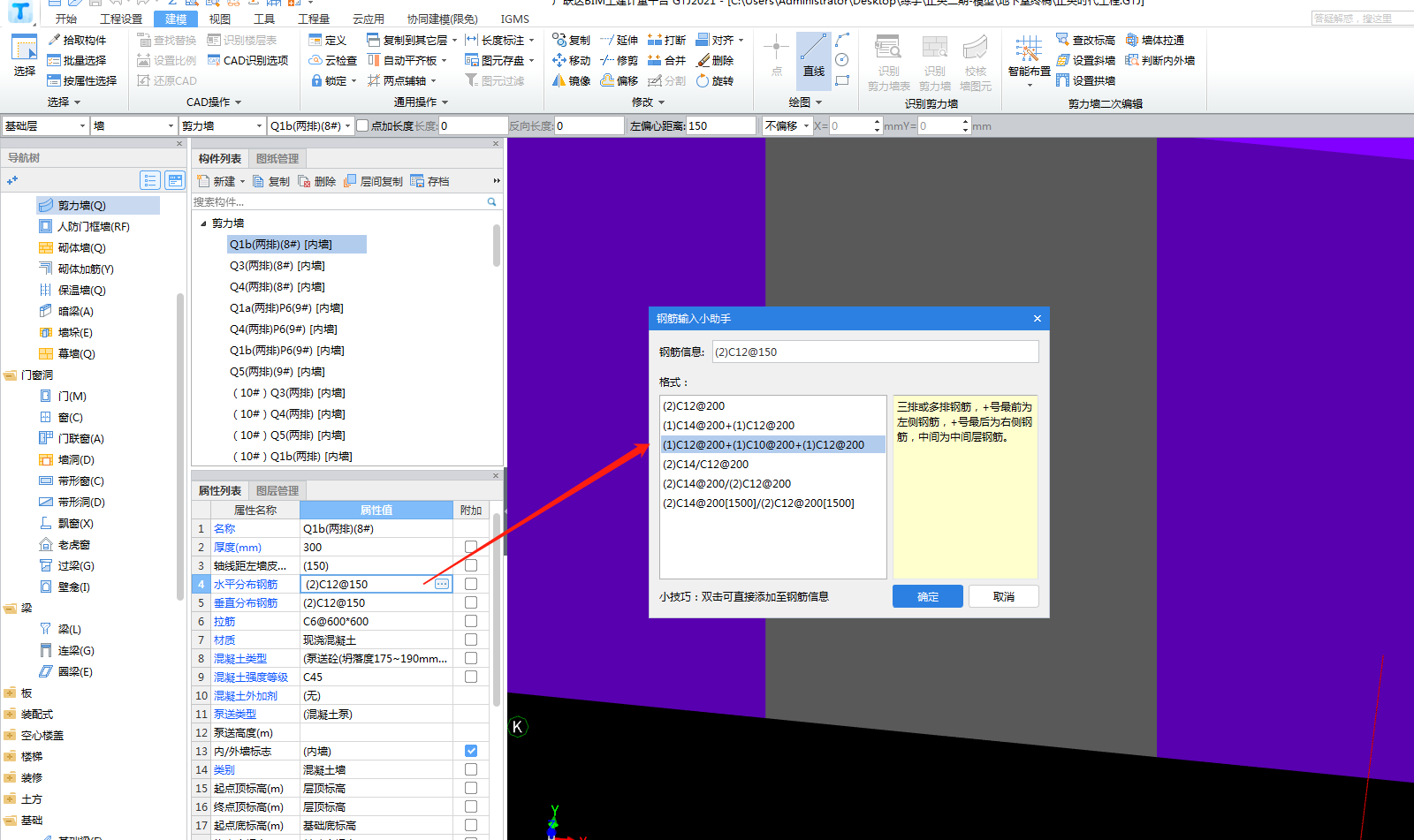
Task: Expand the 锁定 lock dropdown arrow
Action: pyautogui.click(x=353, y=80)
